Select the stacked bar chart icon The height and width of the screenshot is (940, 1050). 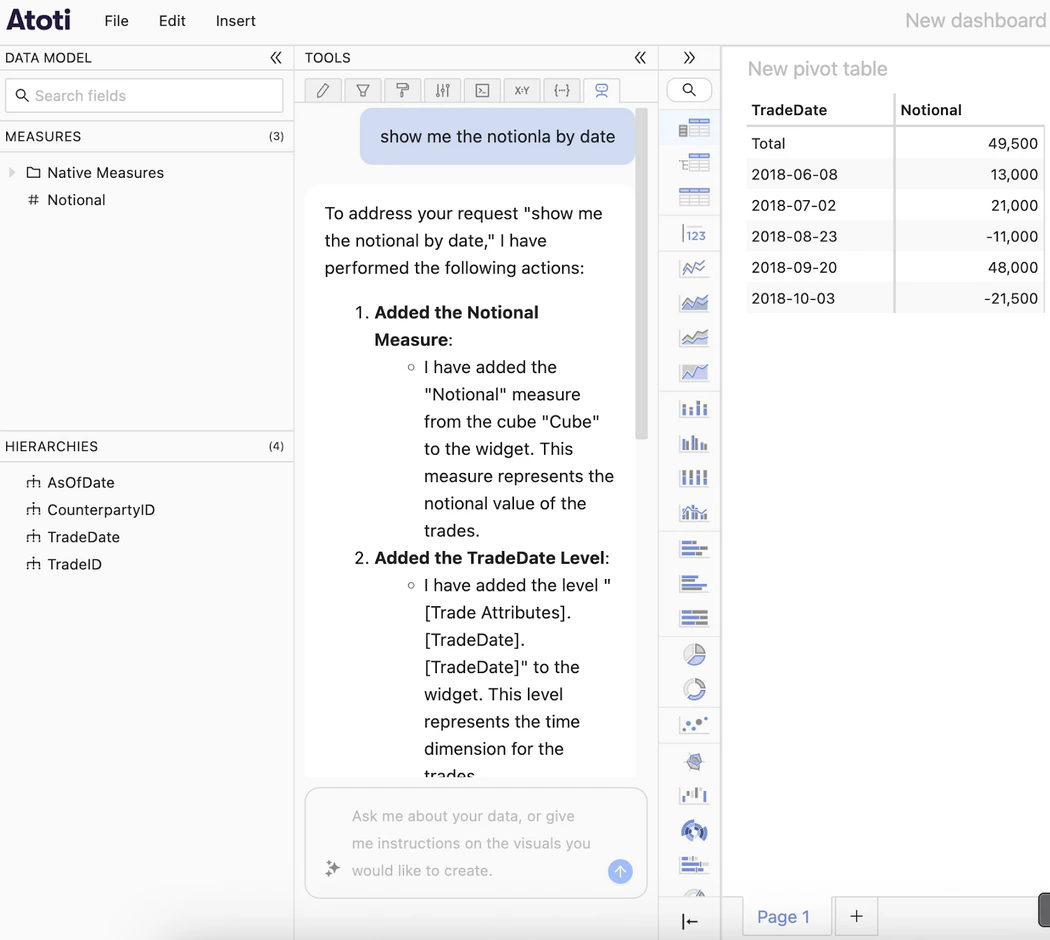click(x=694, y=549)
